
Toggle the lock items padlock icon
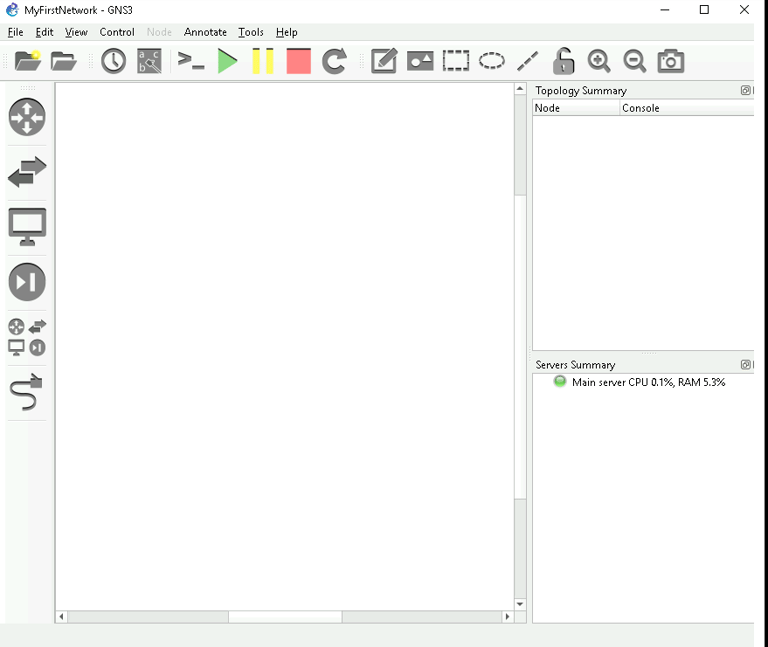(x=563, y=61)
